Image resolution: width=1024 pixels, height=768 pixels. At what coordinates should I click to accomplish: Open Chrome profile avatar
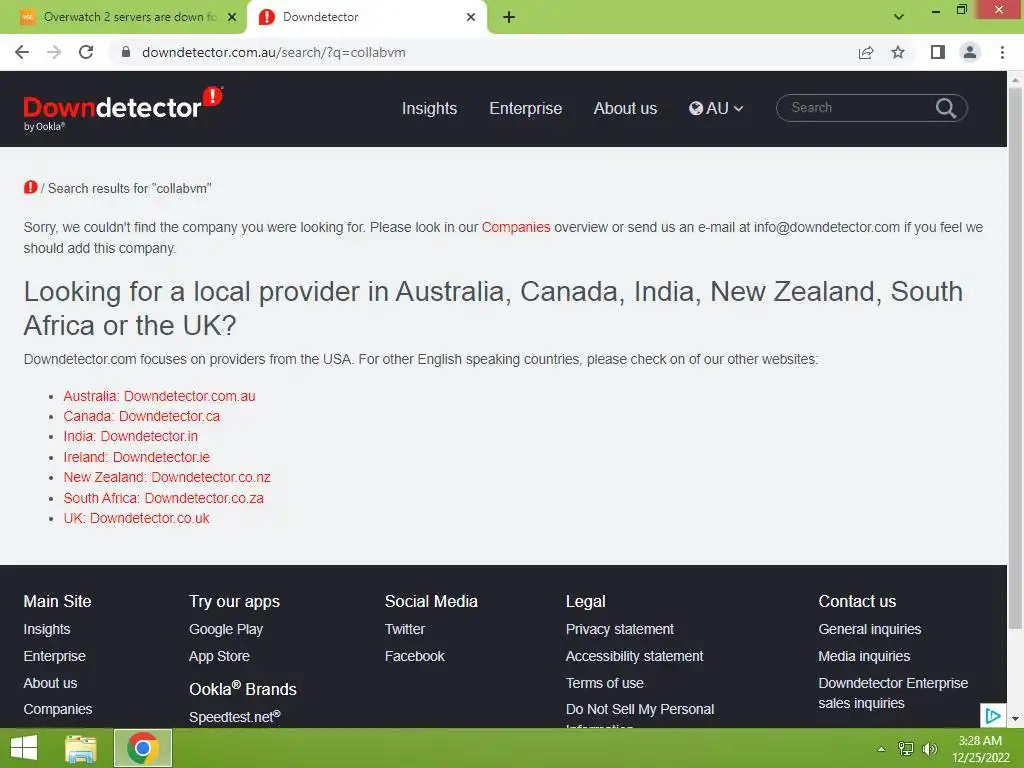[x=970, y=52]
